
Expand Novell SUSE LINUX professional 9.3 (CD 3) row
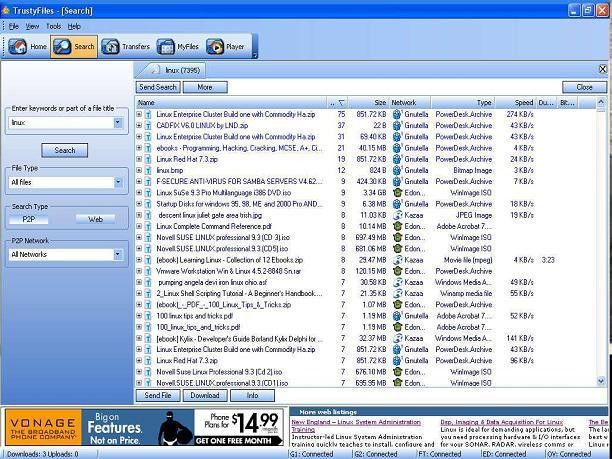coord(139,238)
